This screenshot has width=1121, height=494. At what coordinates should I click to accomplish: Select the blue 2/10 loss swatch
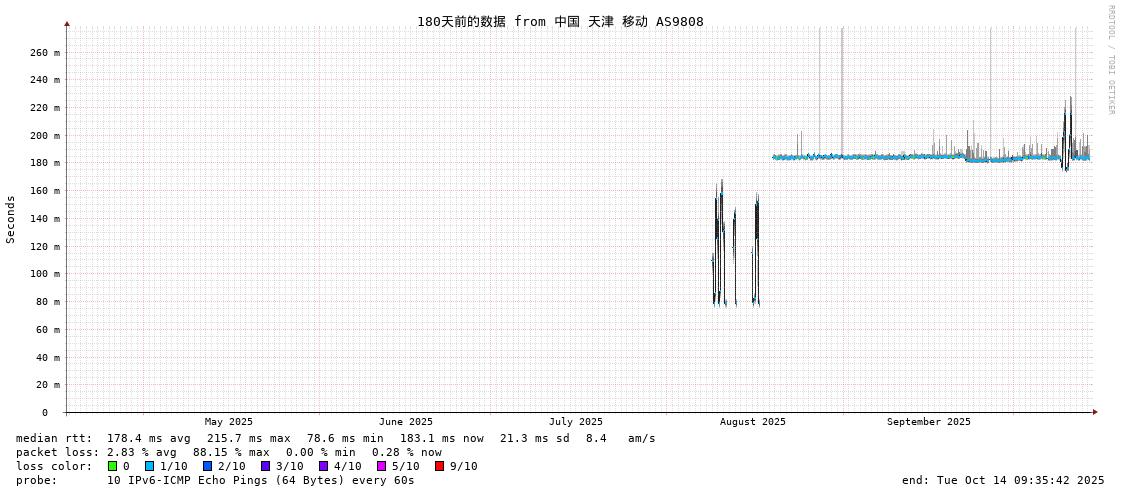(x=207, y=466)
